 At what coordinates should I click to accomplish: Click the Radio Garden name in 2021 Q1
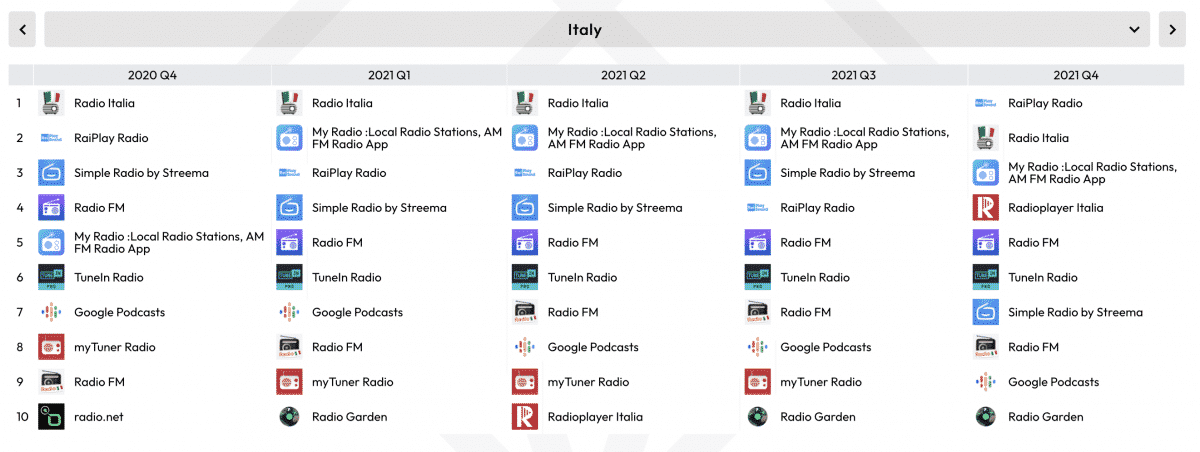click(x=349, y=417)
